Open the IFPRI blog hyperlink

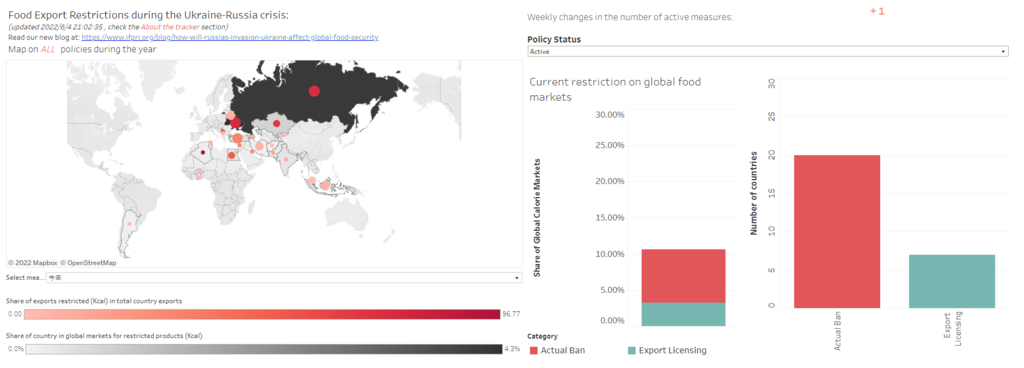tap(230, 38)
